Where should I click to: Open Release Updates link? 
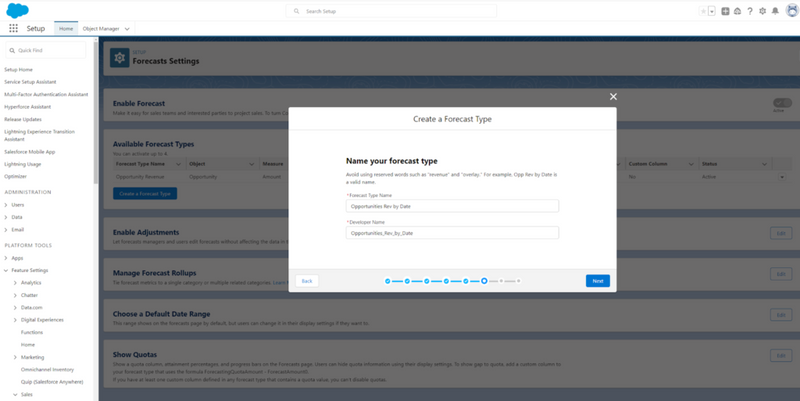[23, 119]
